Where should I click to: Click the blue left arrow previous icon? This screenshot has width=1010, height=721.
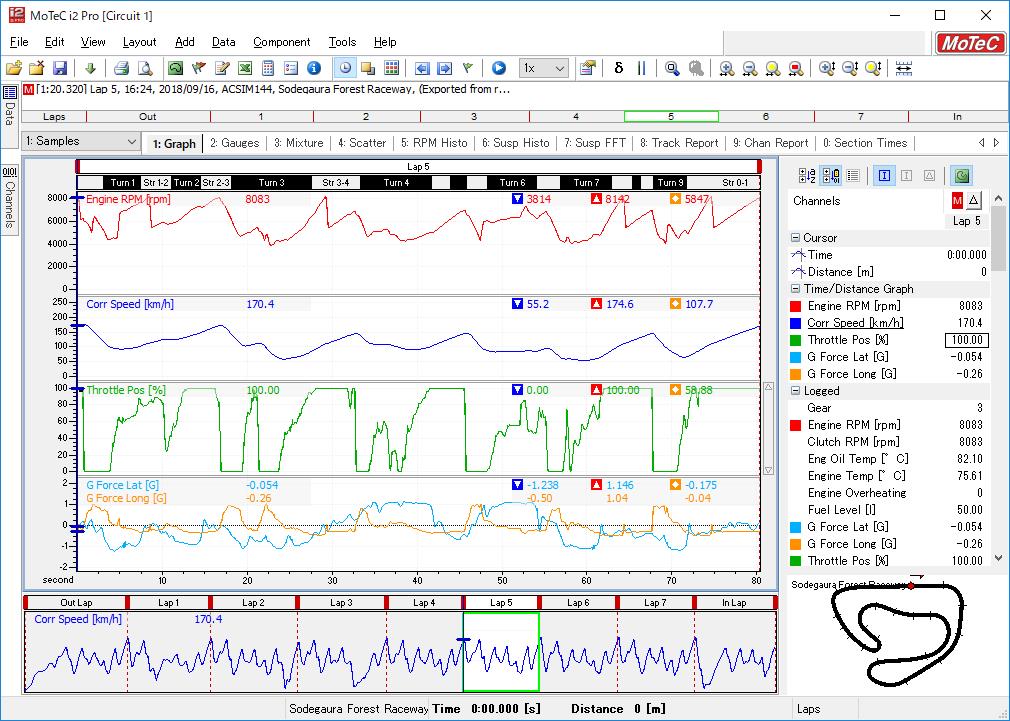tap(422, 68)
